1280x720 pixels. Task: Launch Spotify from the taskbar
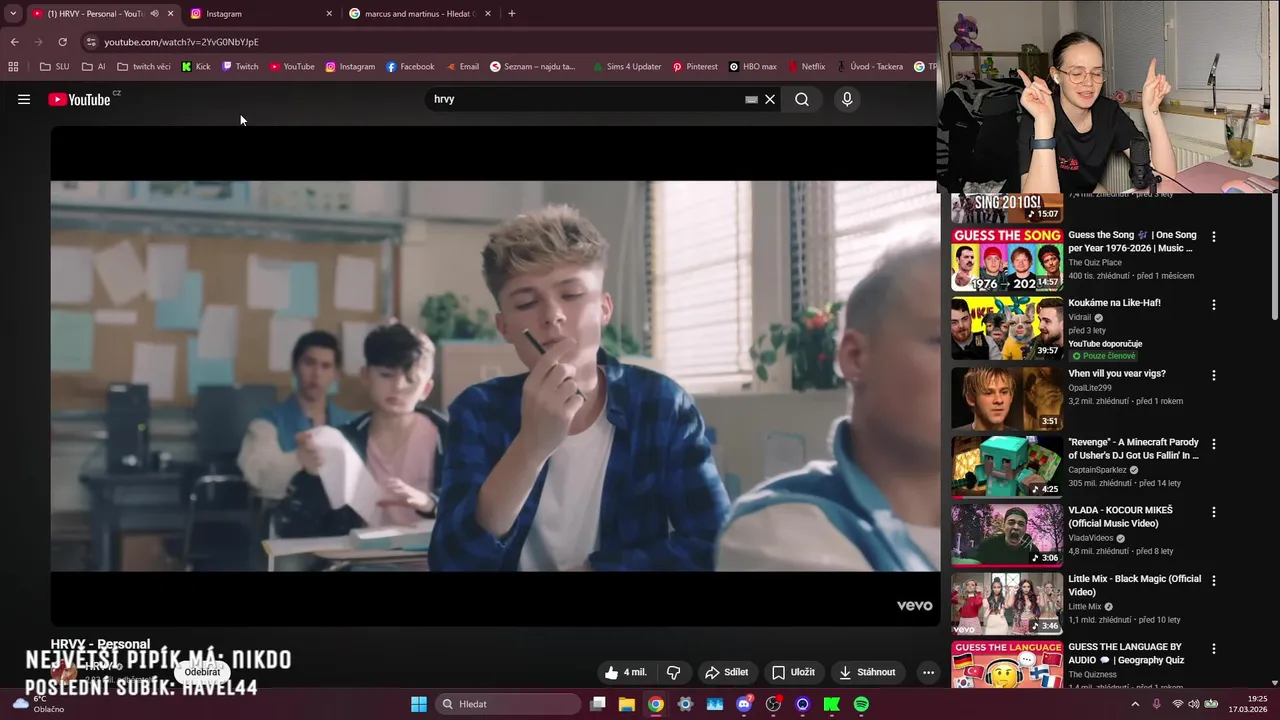point(861,704)
